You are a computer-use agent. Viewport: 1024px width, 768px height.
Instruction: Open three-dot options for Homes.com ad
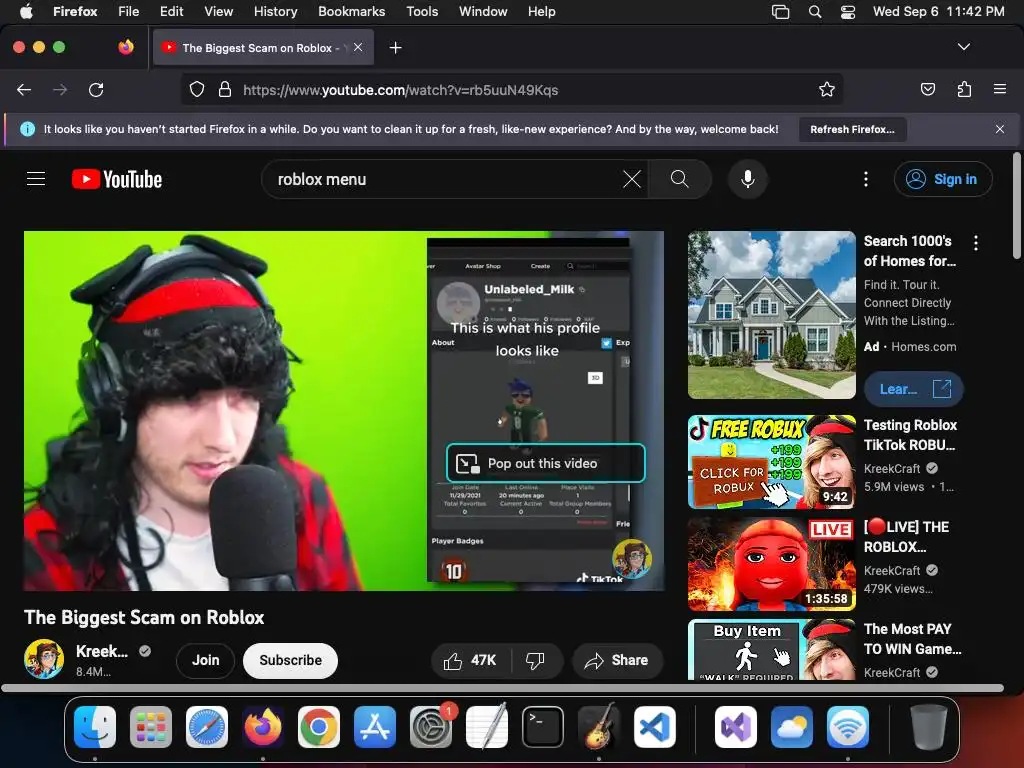coord(976,243)
